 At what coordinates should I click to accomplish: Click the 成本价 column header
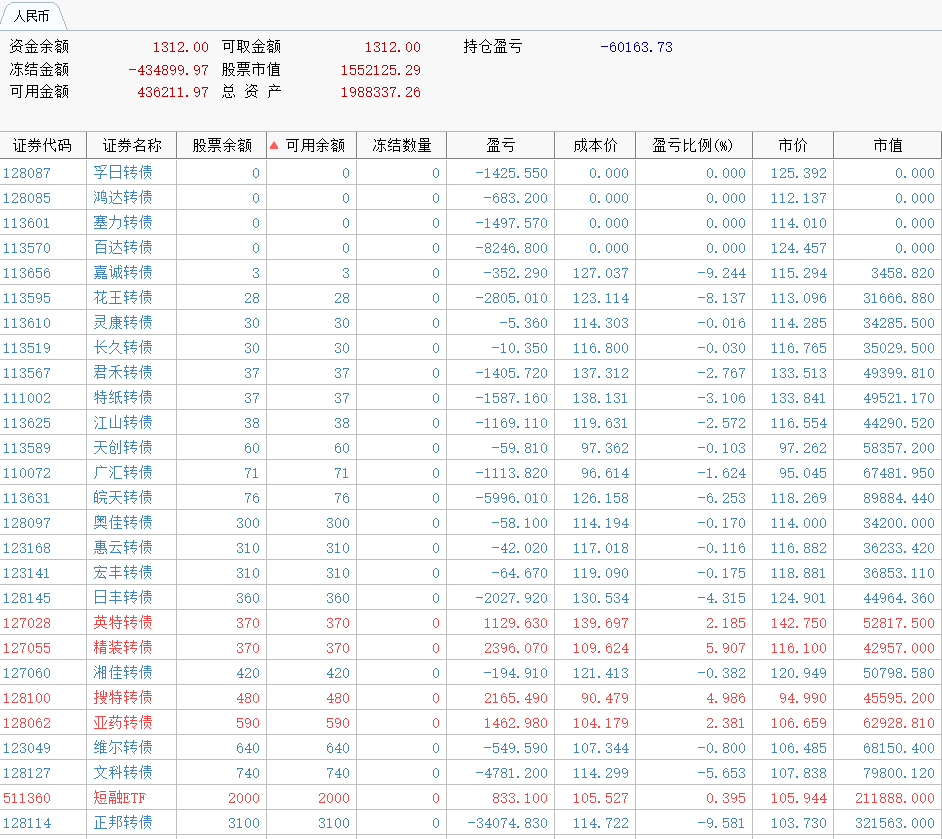595,146
